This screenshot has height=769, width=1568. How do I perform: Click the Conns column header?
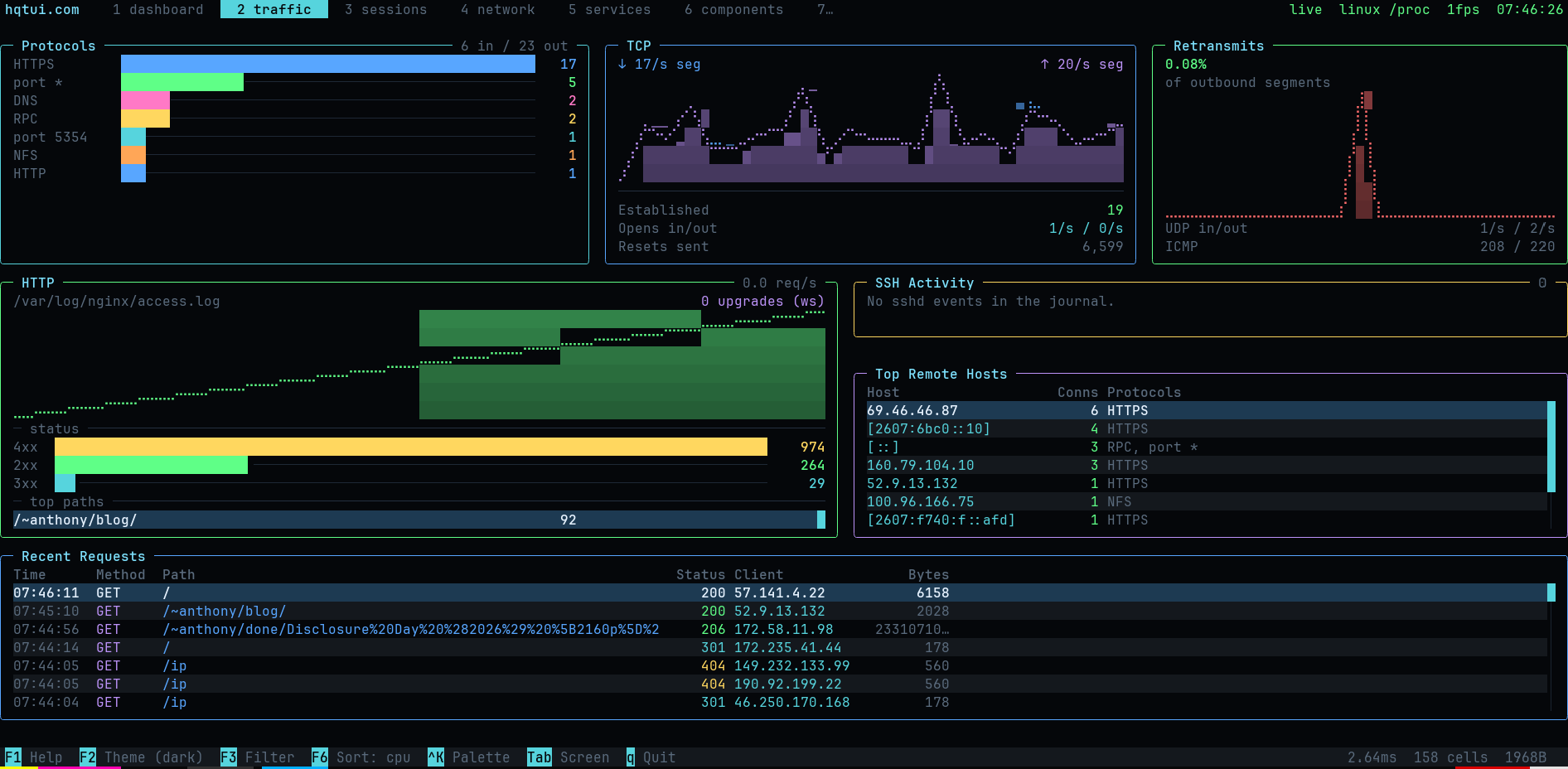(x=1078, y=392)
